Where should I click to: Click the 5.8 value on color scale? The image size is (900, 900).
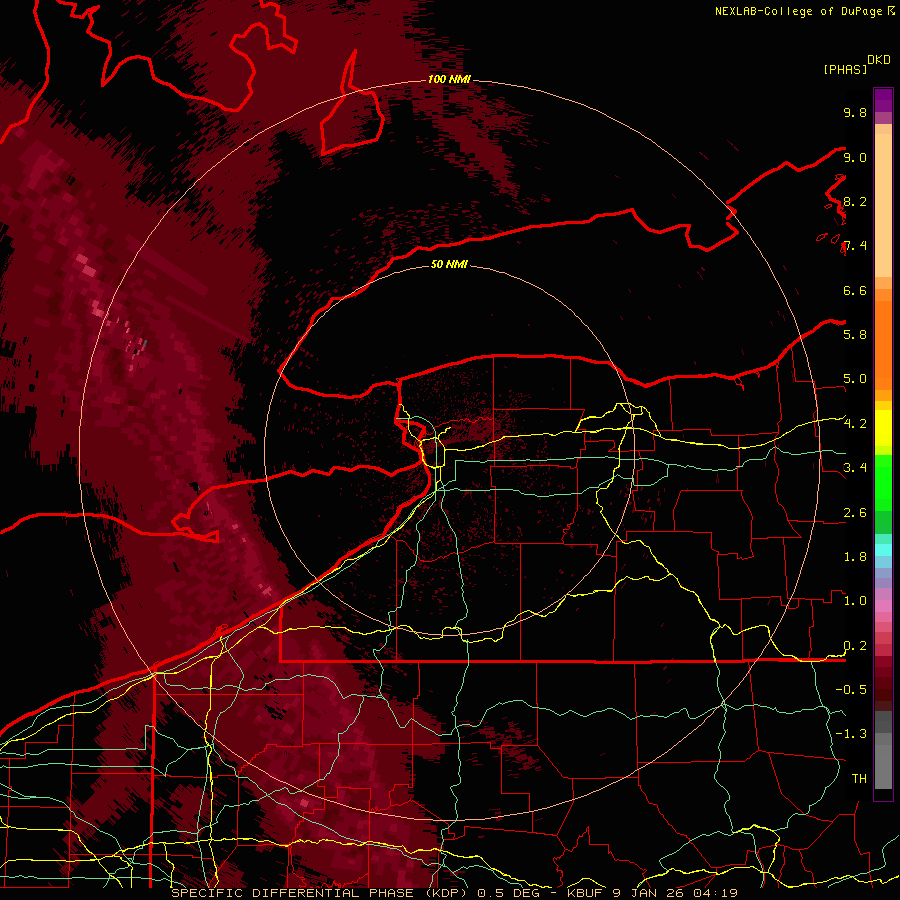click(x=855, y=335)
